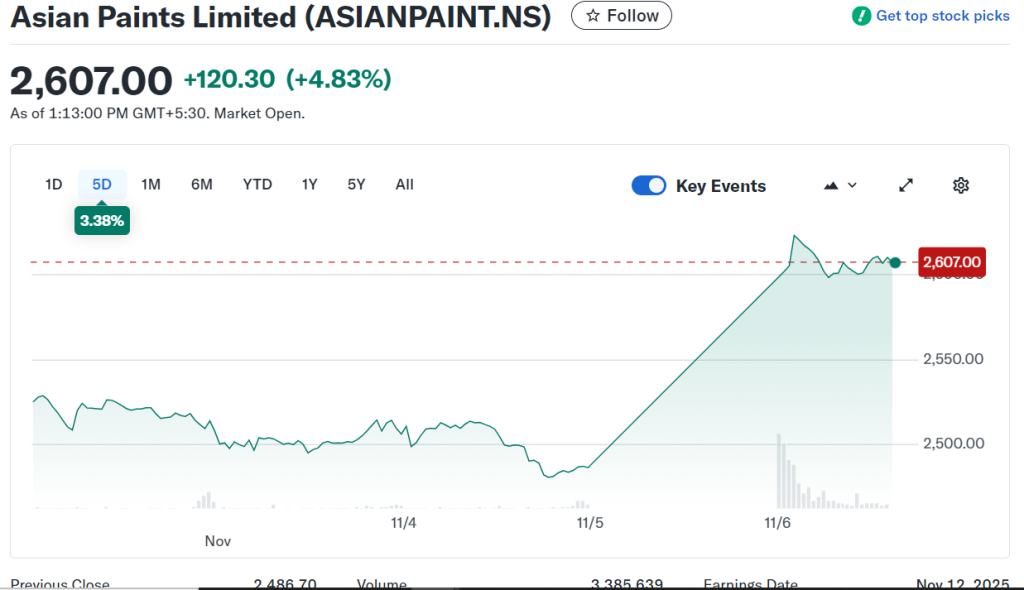Select the green price dot on chart

point(895,262)
